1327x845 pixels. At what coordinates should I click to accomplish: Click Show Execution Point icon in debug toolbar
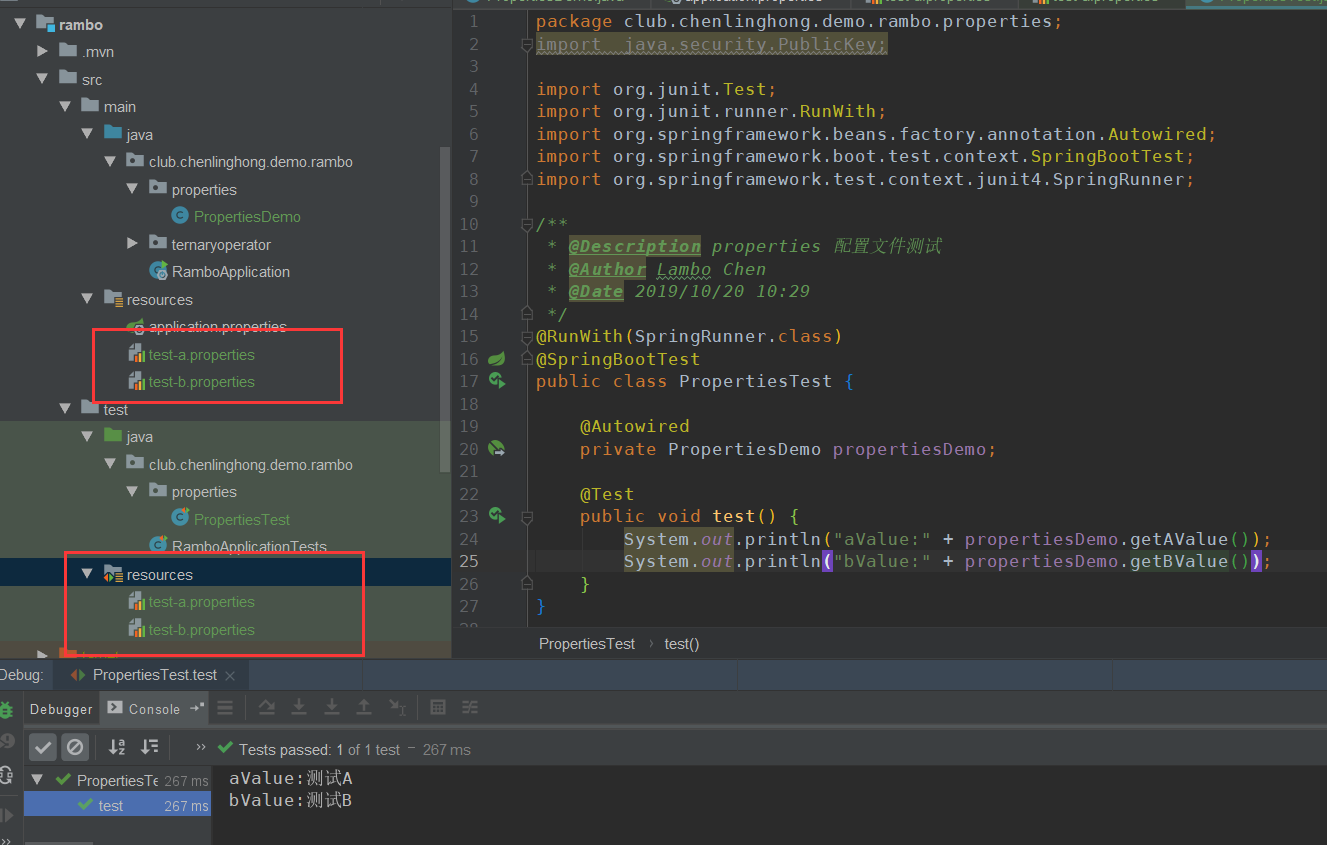pos(225,708)
